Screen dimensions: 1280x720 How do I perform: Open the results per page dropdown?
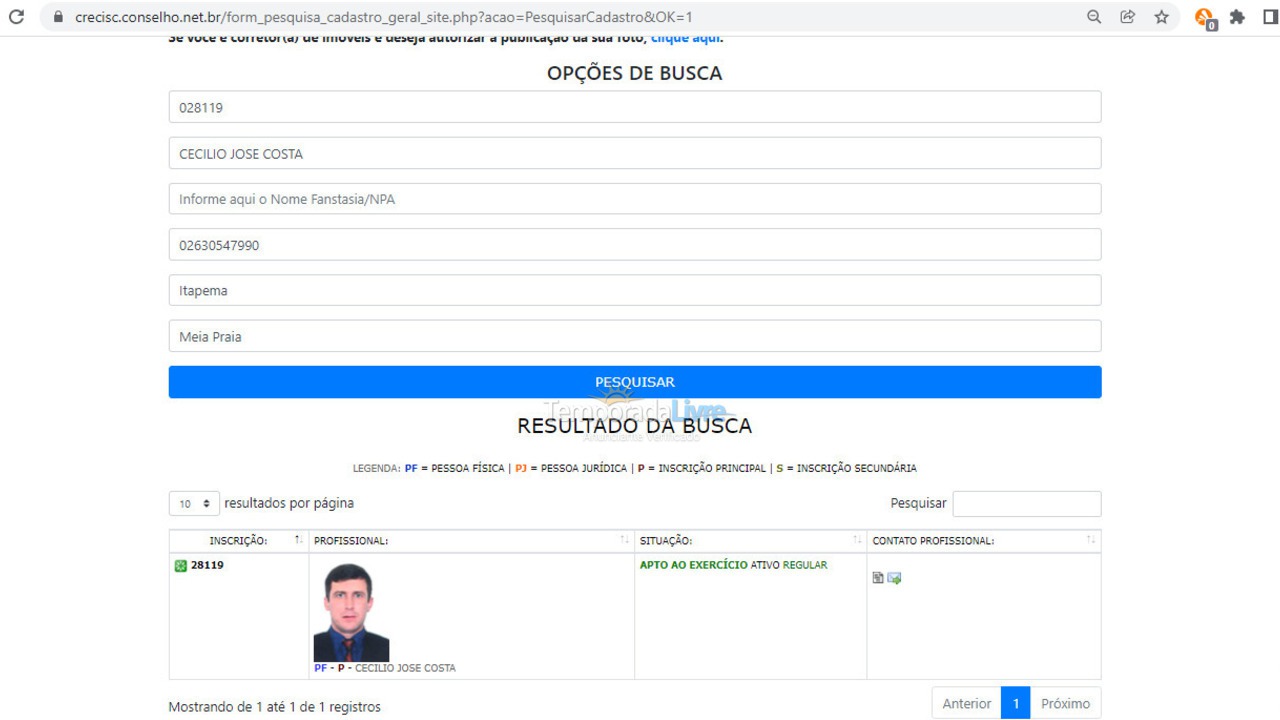193,503
